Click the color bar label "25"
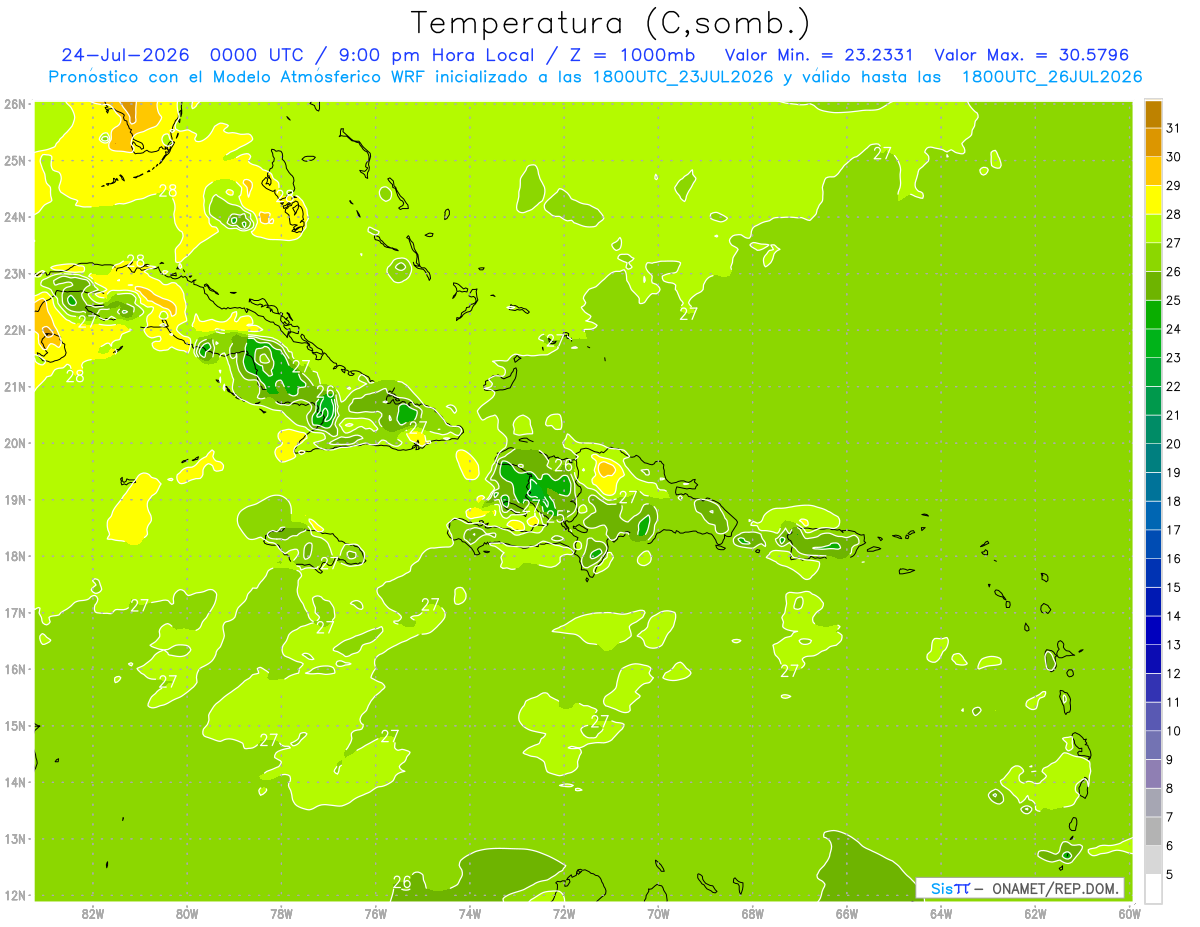 click(x=1173, y=300)
